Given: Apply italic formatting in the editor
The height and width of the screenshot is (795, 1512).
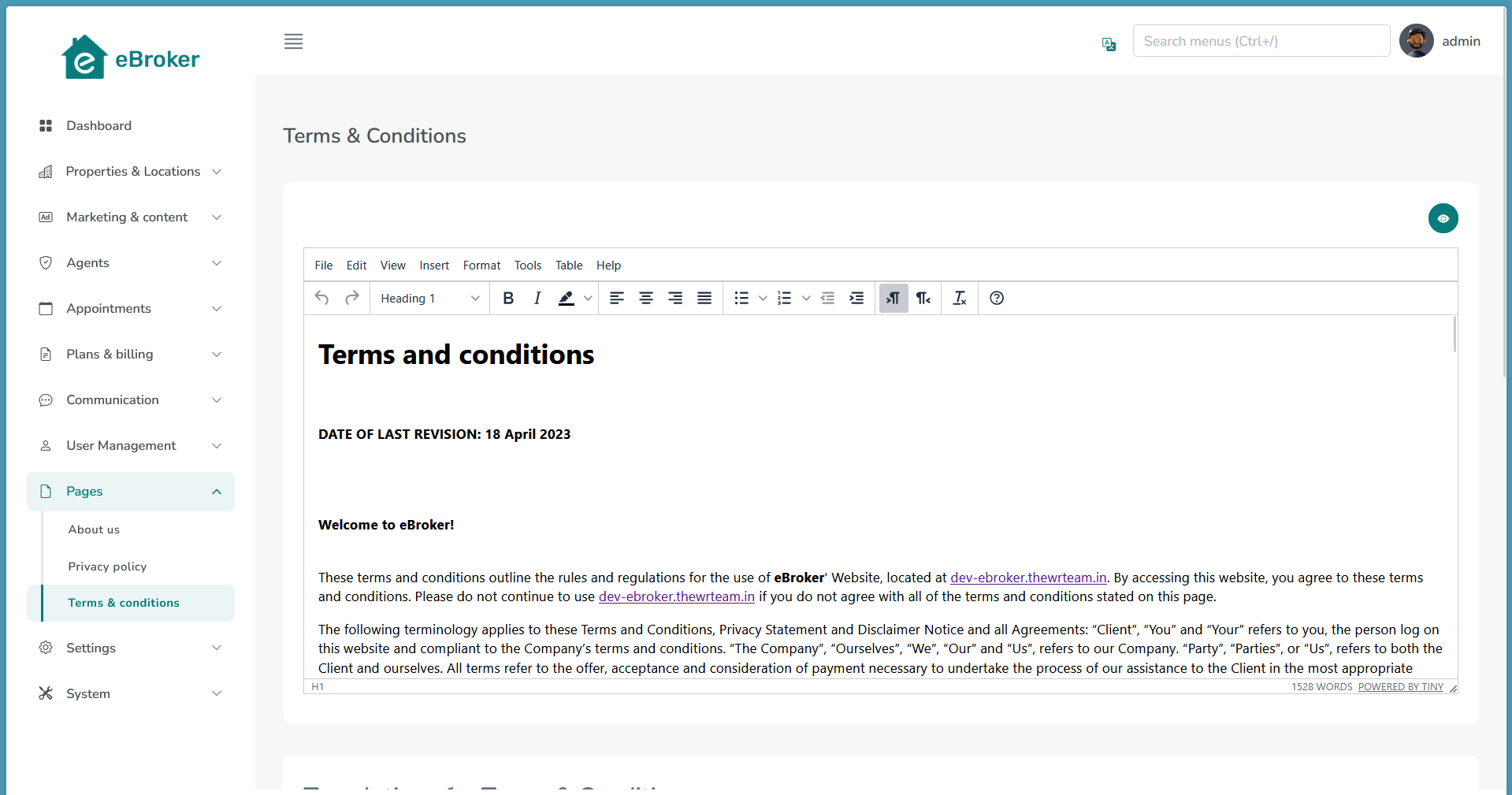Looking at the screenshot, I should coord(537,298).
